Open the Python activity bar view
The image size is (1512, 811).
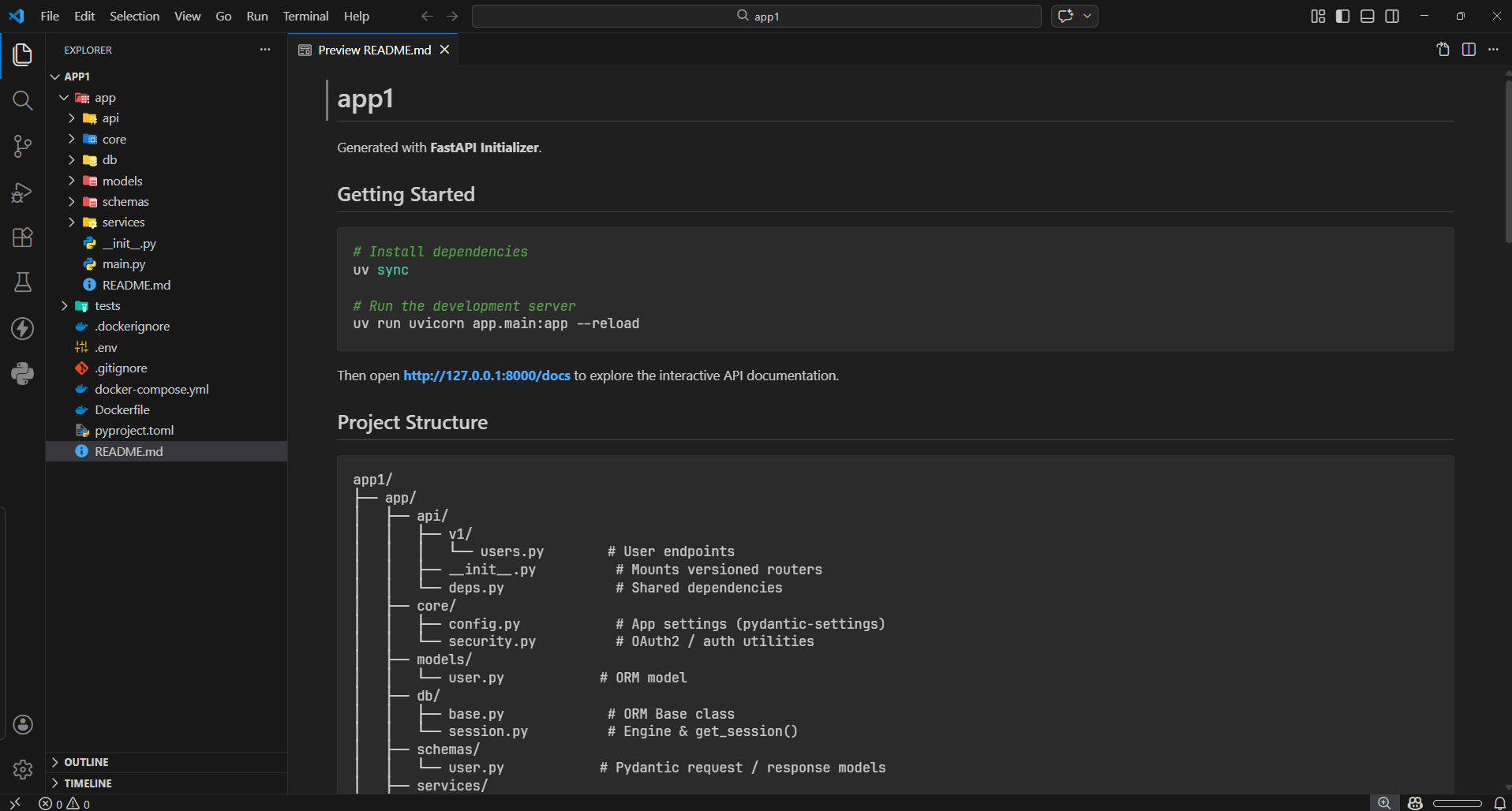[22, 374]
